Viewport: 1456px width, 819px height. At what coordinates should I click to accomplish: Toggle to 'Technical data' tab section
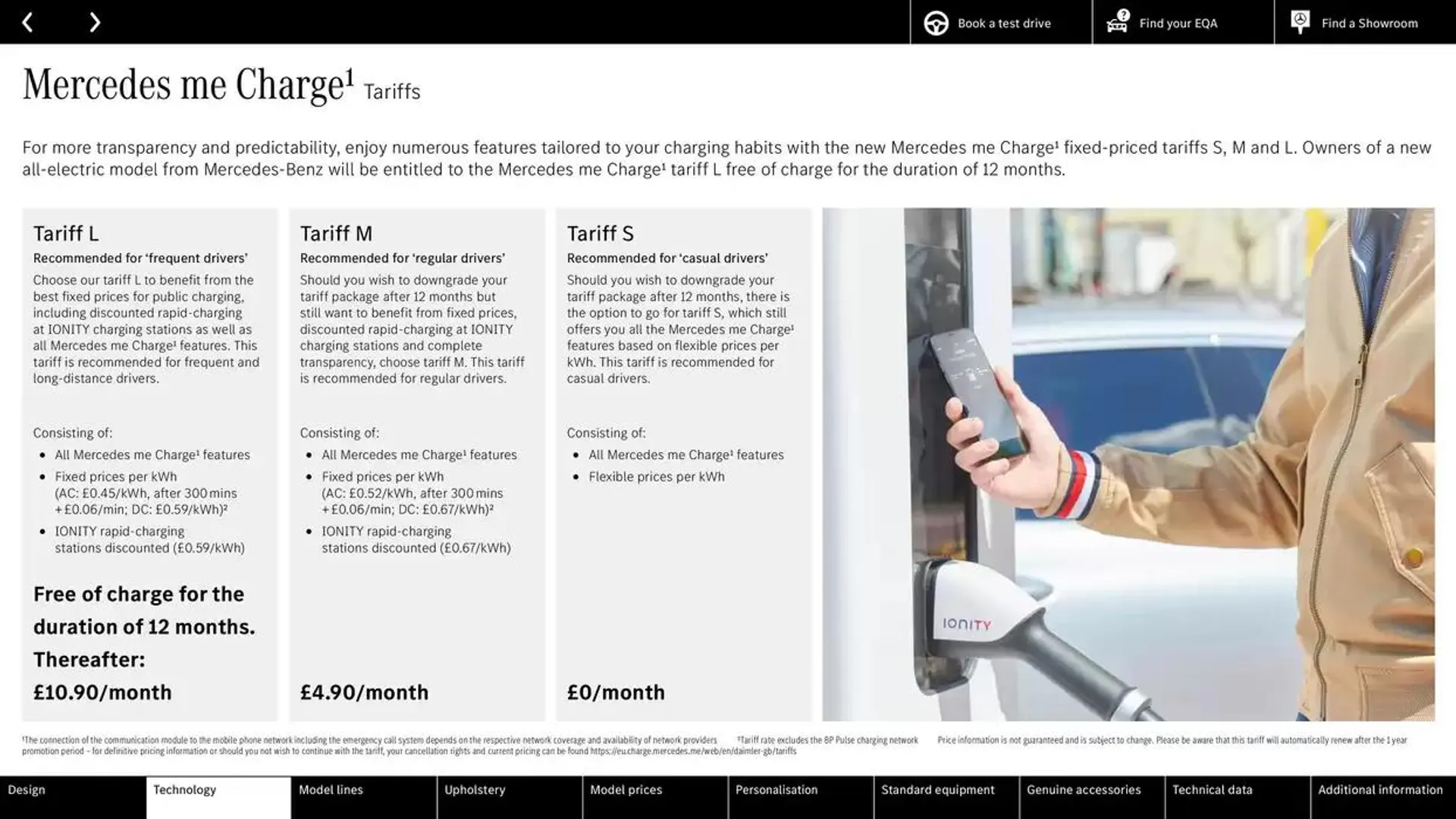tap(1212, 791)
